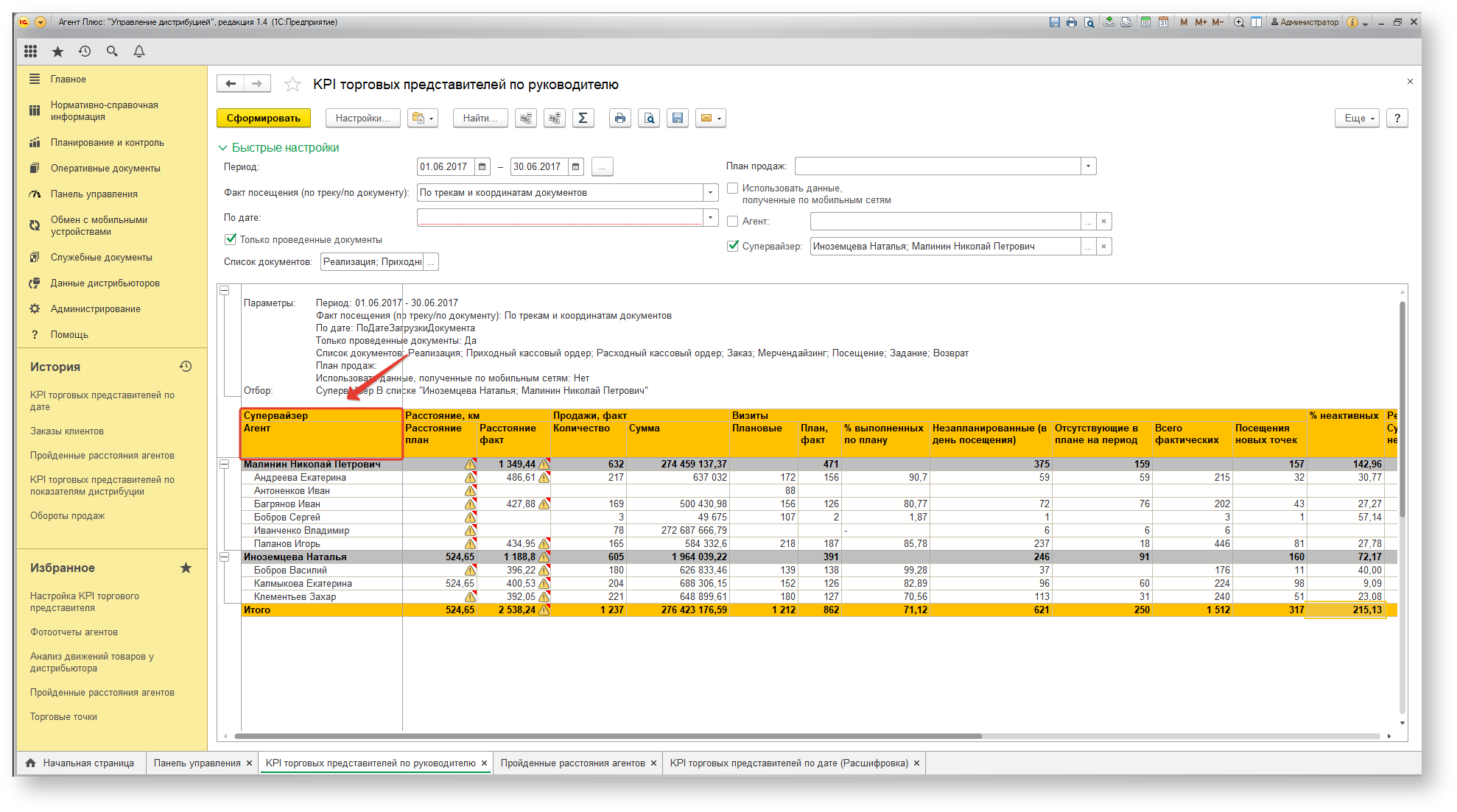
Task: Expand all groups ABC plus icon
Action: [x=555, y=118]
